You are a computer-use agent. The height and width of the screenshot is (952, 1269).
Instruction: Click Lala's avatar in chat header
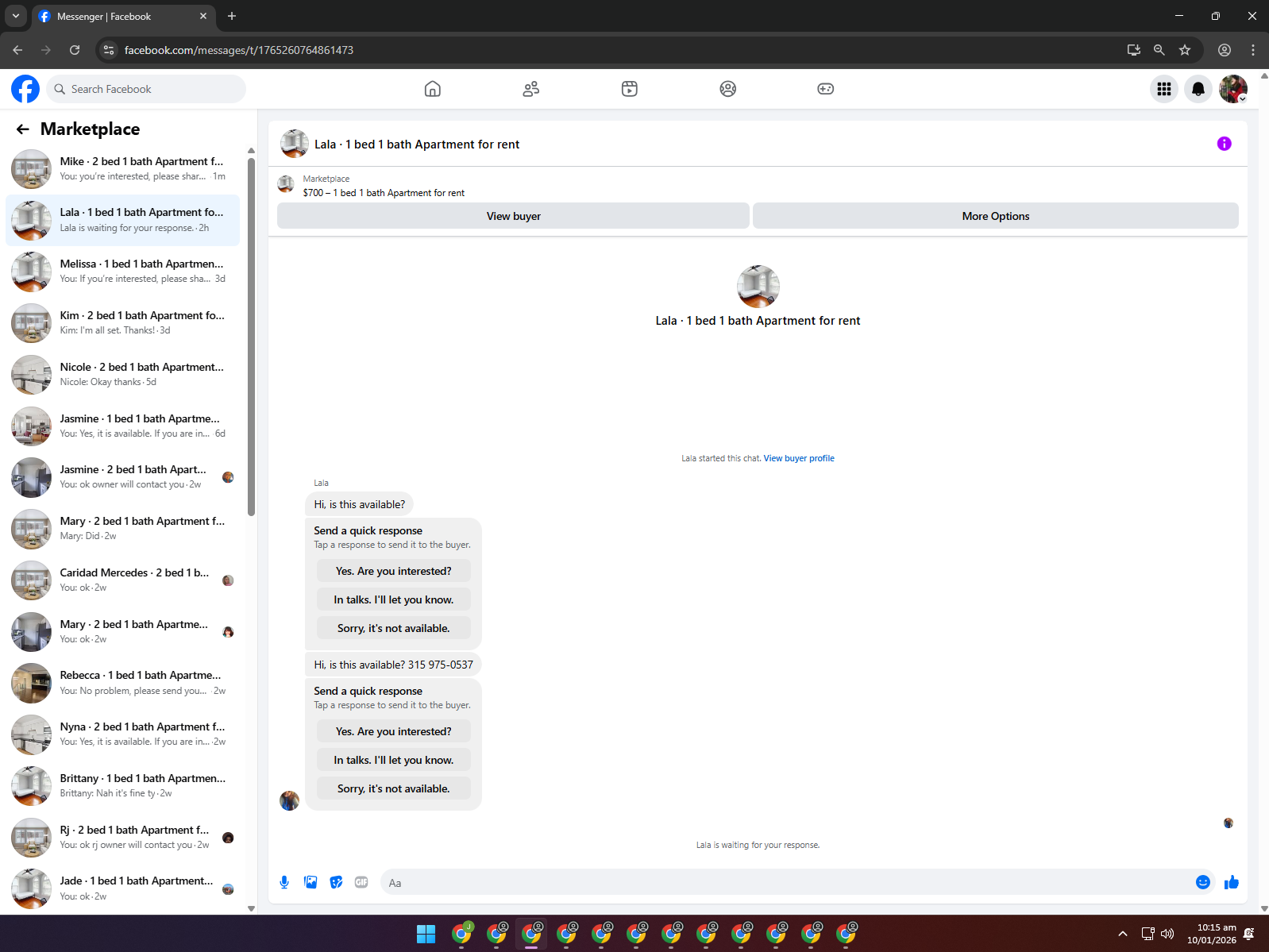(x=295, y=144)
